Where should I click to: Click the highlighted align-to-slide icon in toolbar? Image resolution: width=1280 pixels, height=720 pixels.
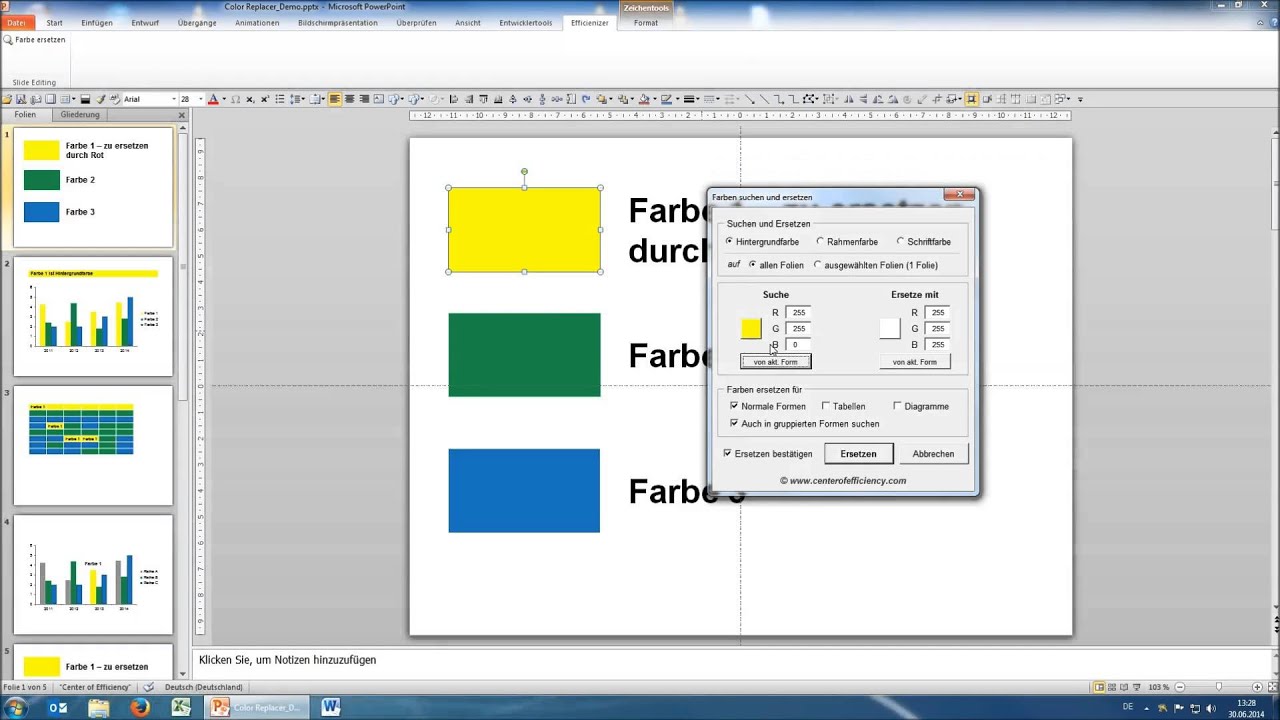tap(971, 99)
